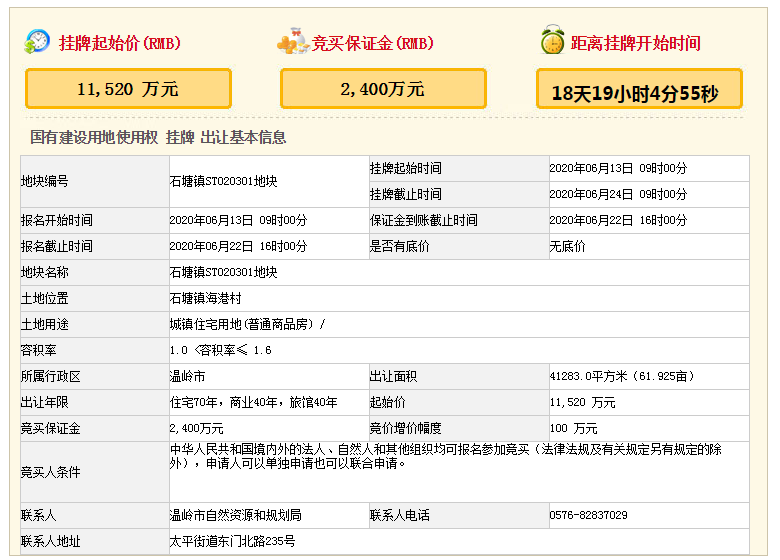This screenshot has height=560, width=780.
Task: Click the 无底价 value
Action: click(x=567, y=246)
